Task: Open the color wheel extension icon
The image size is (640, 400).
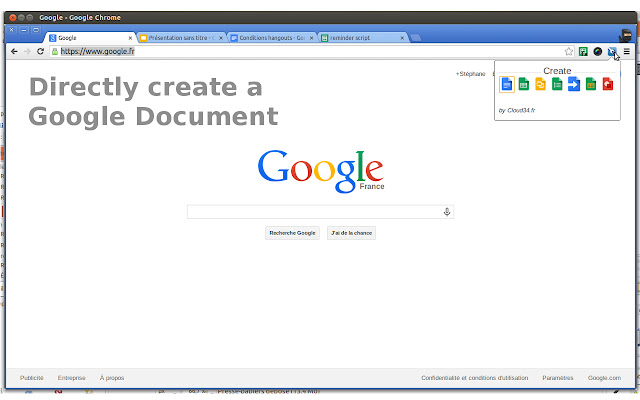Action: [598, 51]
